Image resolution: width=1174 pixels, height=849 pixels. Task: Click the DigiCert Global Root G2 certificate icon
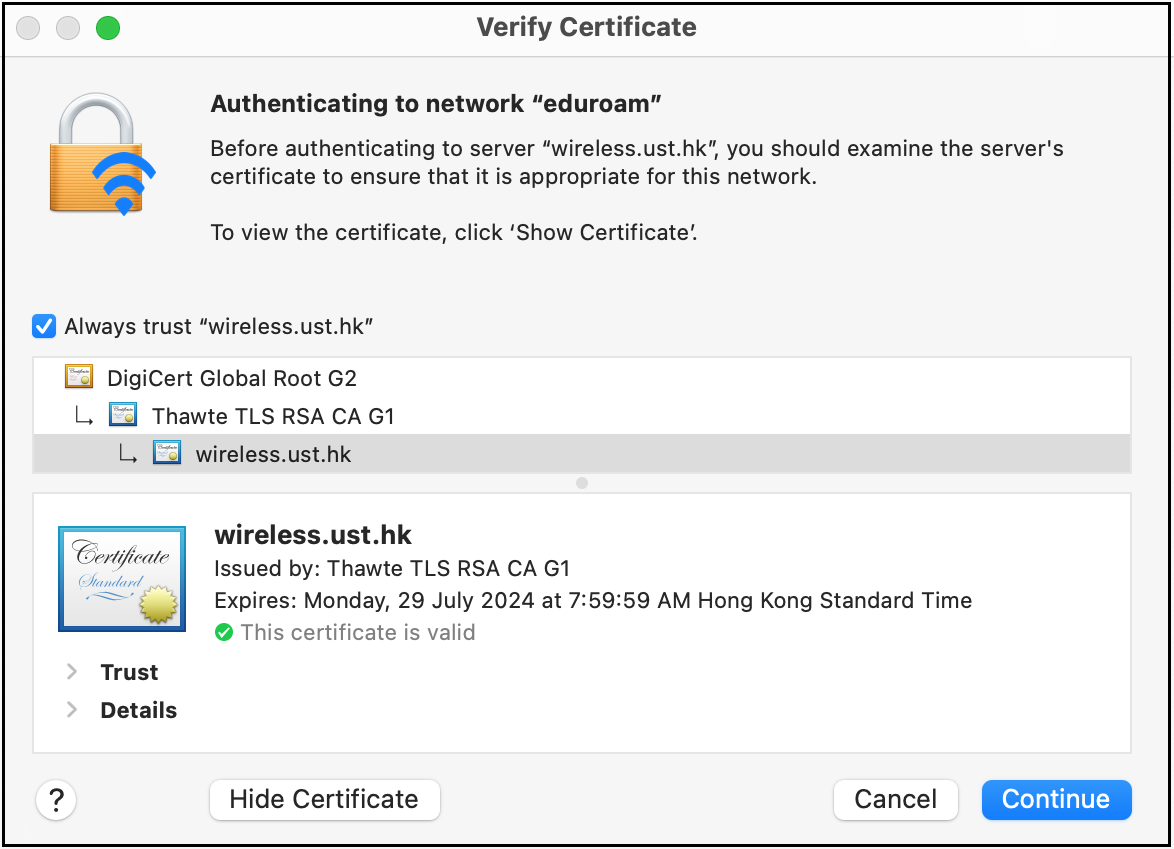coord(79,378)
